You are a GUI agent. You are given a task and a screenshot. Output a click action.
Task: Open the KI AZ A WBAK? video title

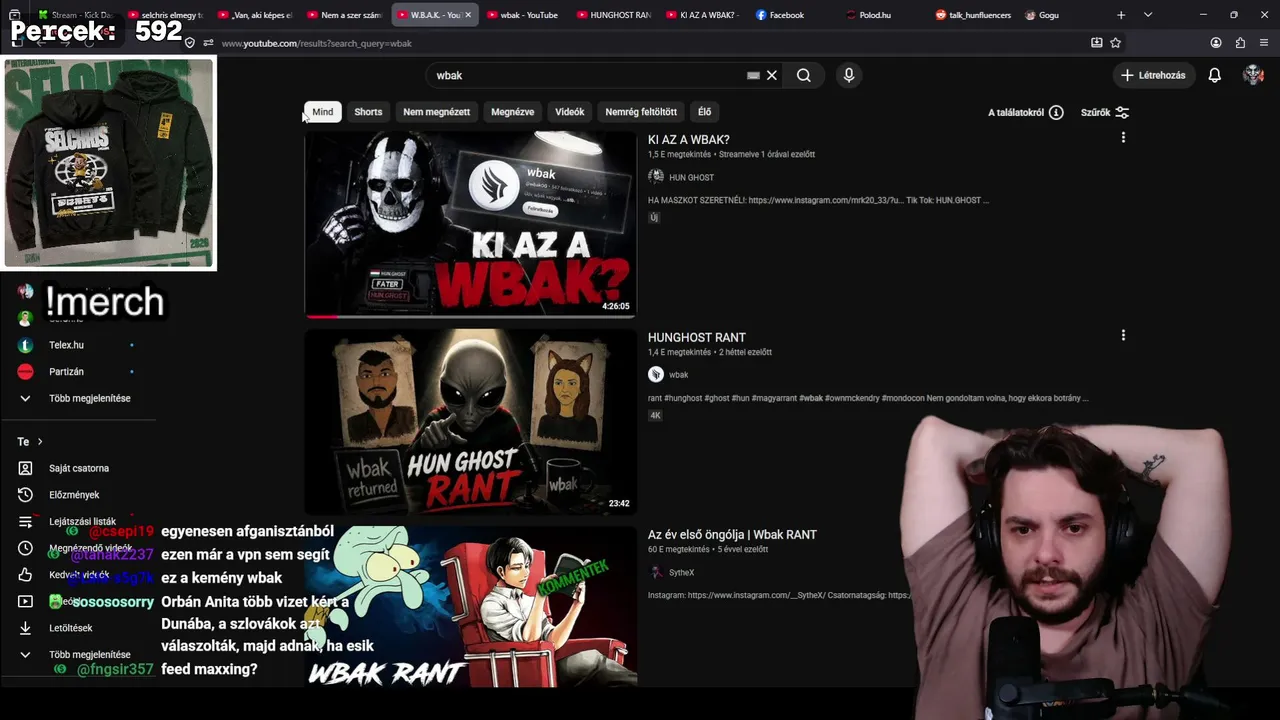point(689,140)
